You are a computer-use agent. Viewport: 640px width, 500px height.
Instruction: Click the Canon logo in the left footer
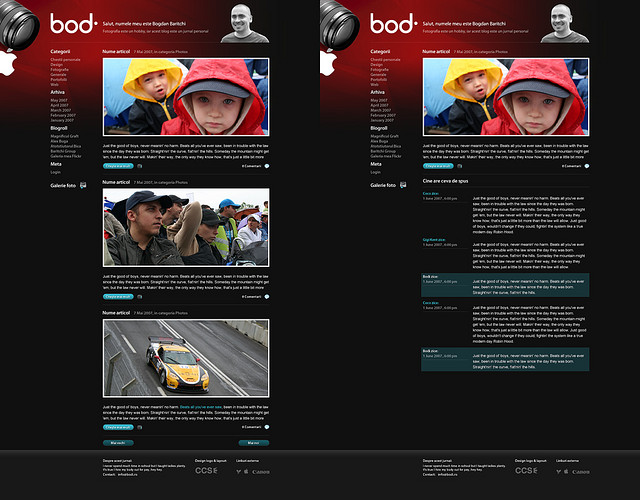262,471
